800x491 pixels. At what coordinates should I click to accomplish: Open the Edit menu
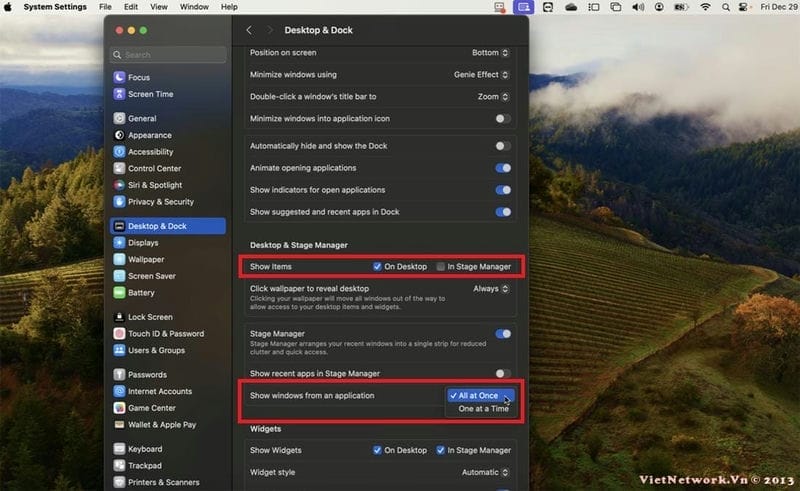click(131, 7)
